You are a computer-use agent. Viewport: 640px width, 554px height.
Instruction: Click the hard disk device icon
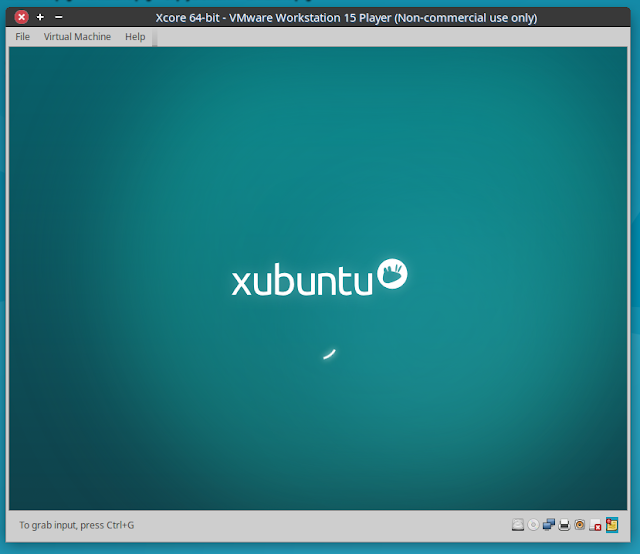(518, 525)
